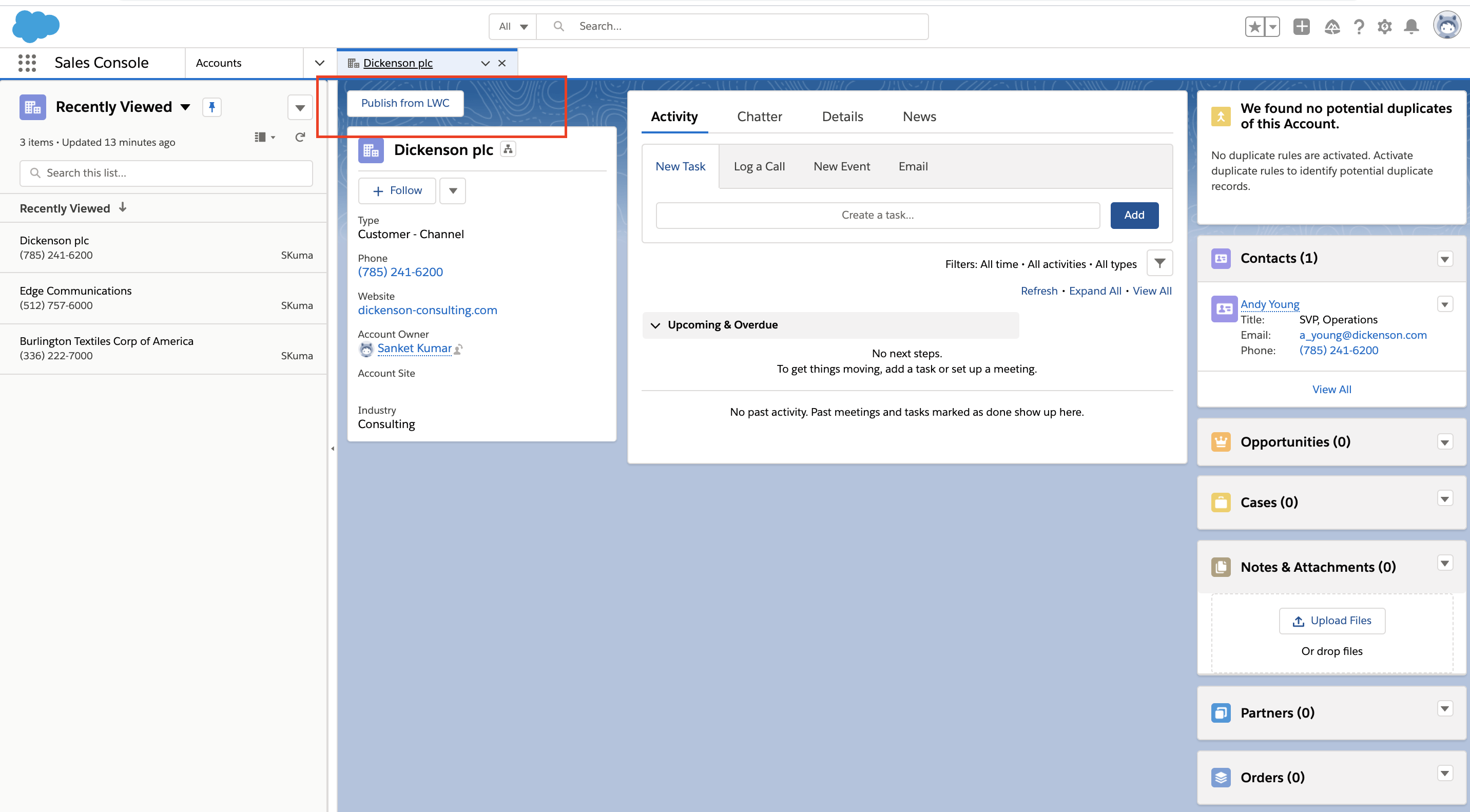
Task: Open the App Launcher grid
Action: pos(27,63)
